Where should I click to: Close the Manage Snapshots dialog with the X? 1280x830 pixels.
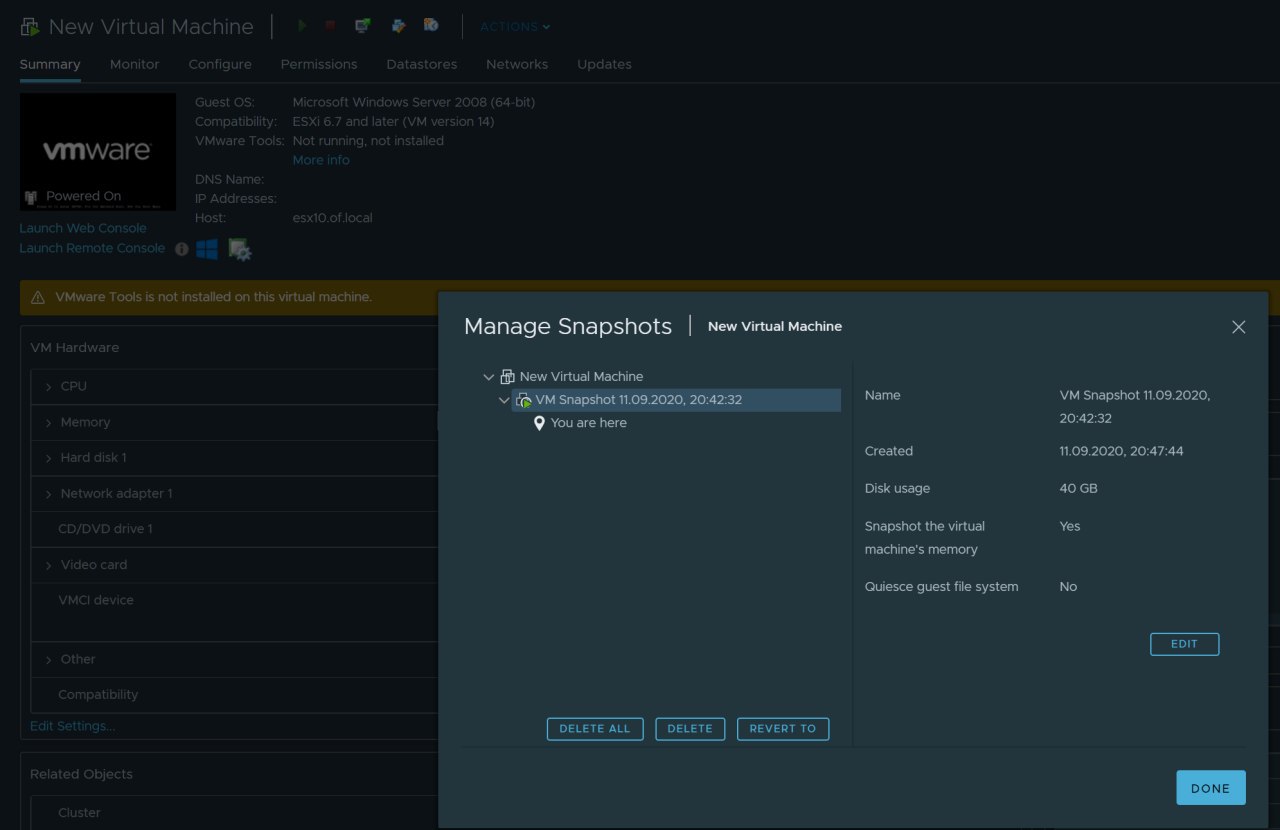tap(1239, 327)
